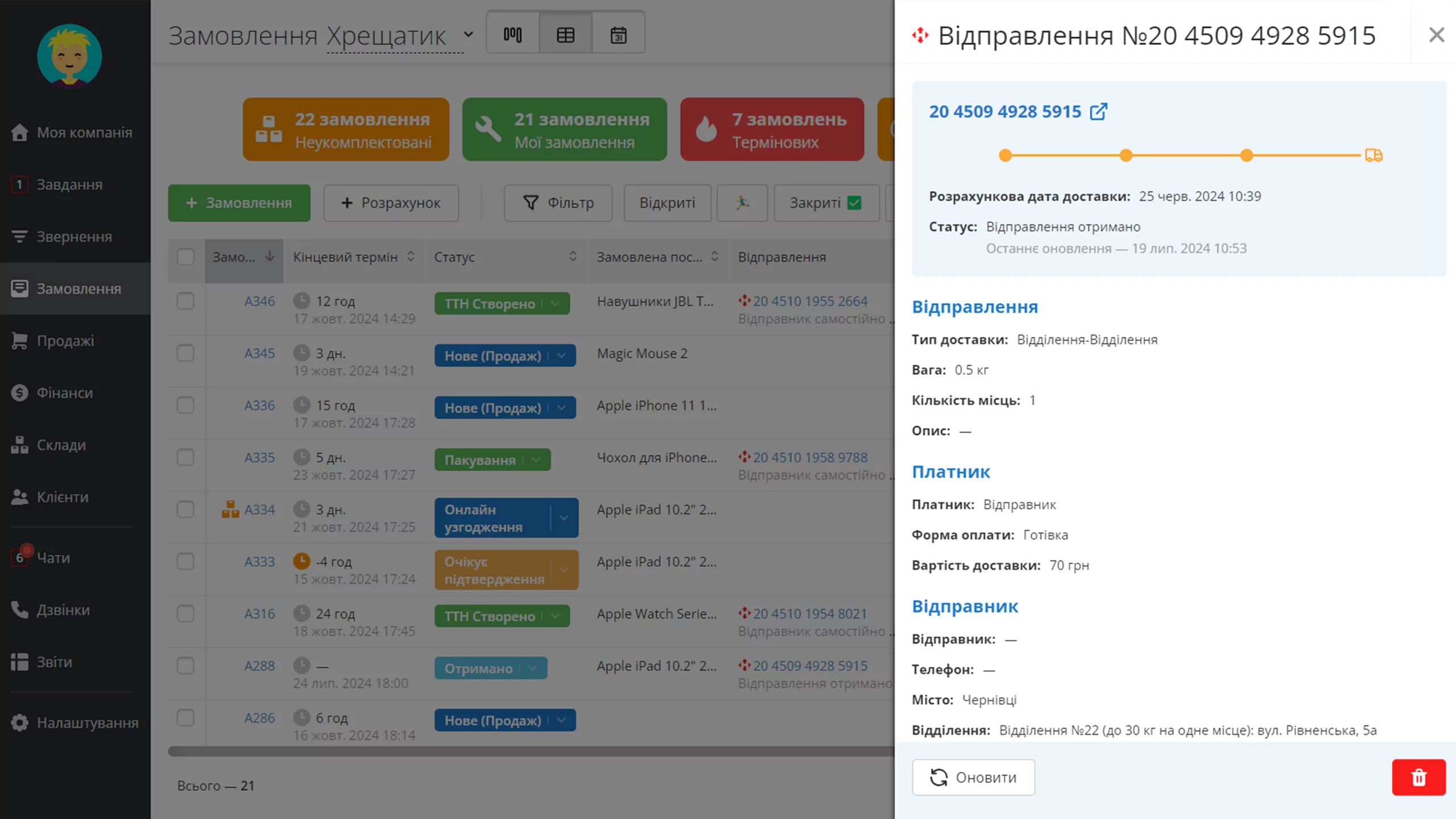The image size is (1456, 819).
Task: Click the Оновити refresh button
Action: coord(973,777)
